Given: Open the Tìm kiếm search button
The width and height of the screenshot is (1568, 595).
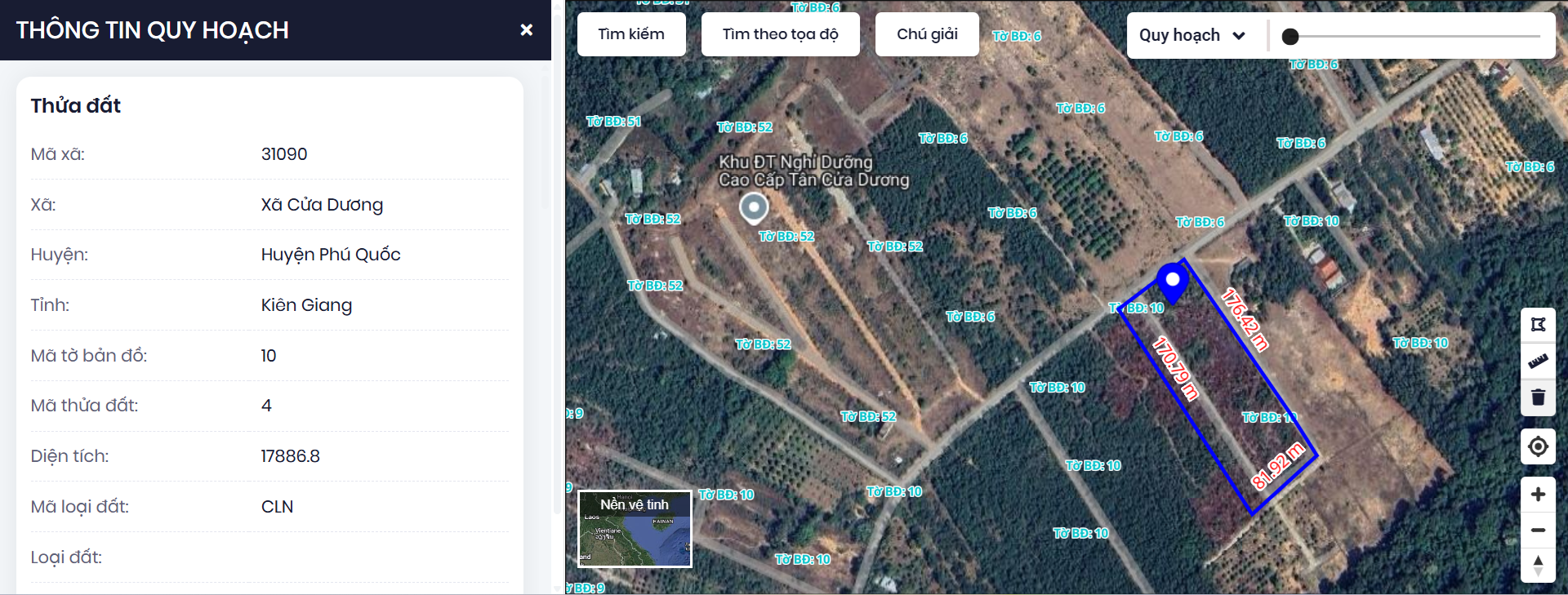Looking at the screenshot, I should pyautogui.click(x=631, y=34).
